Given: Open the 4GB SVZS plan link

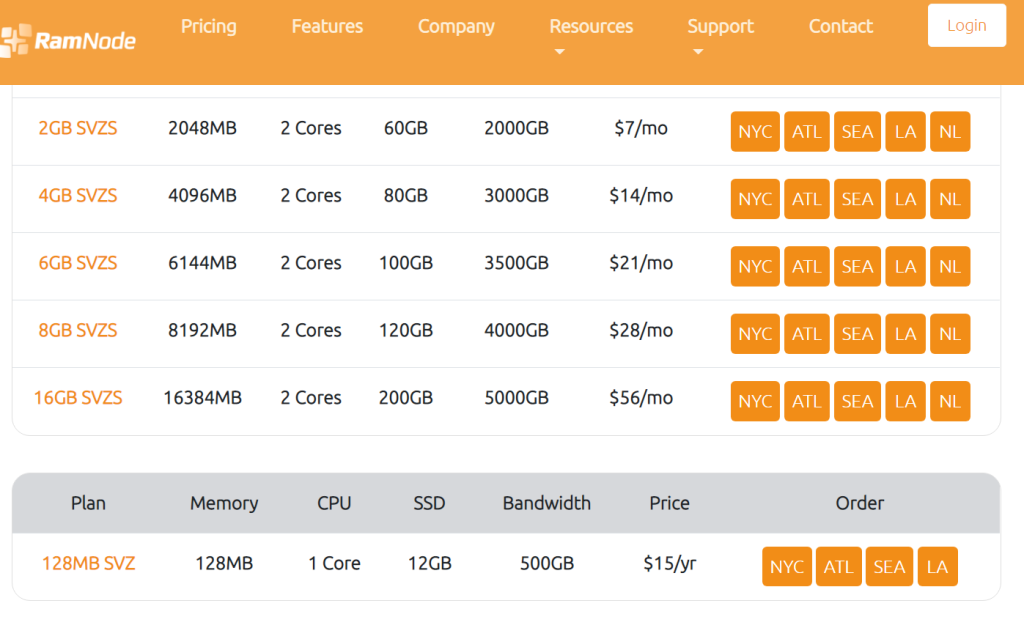Looking at the screenshot, I should tap(78, 196).
